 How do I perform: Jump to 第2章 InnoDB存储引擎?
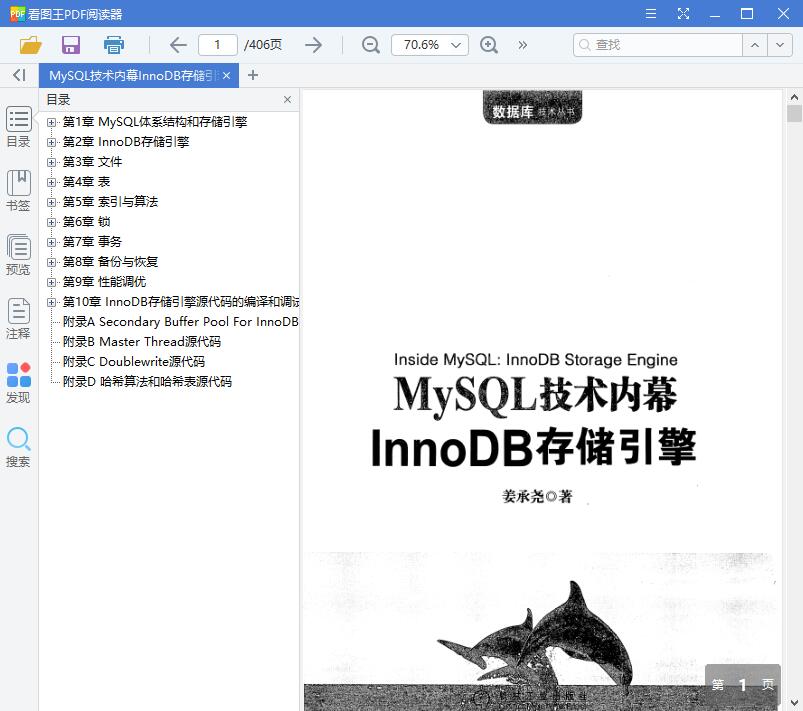(126, 142)
